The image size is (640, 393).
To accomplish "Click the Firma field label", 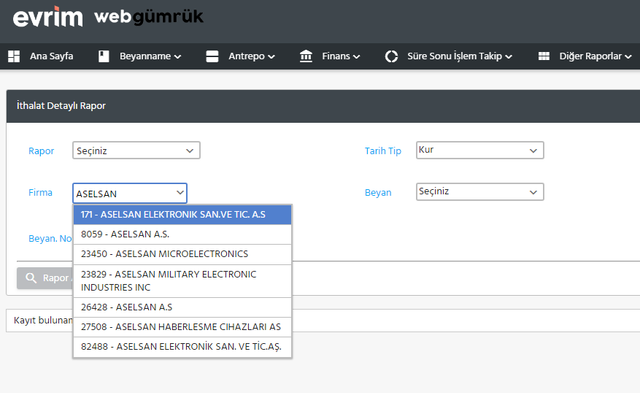I will (x=40, y=192).
